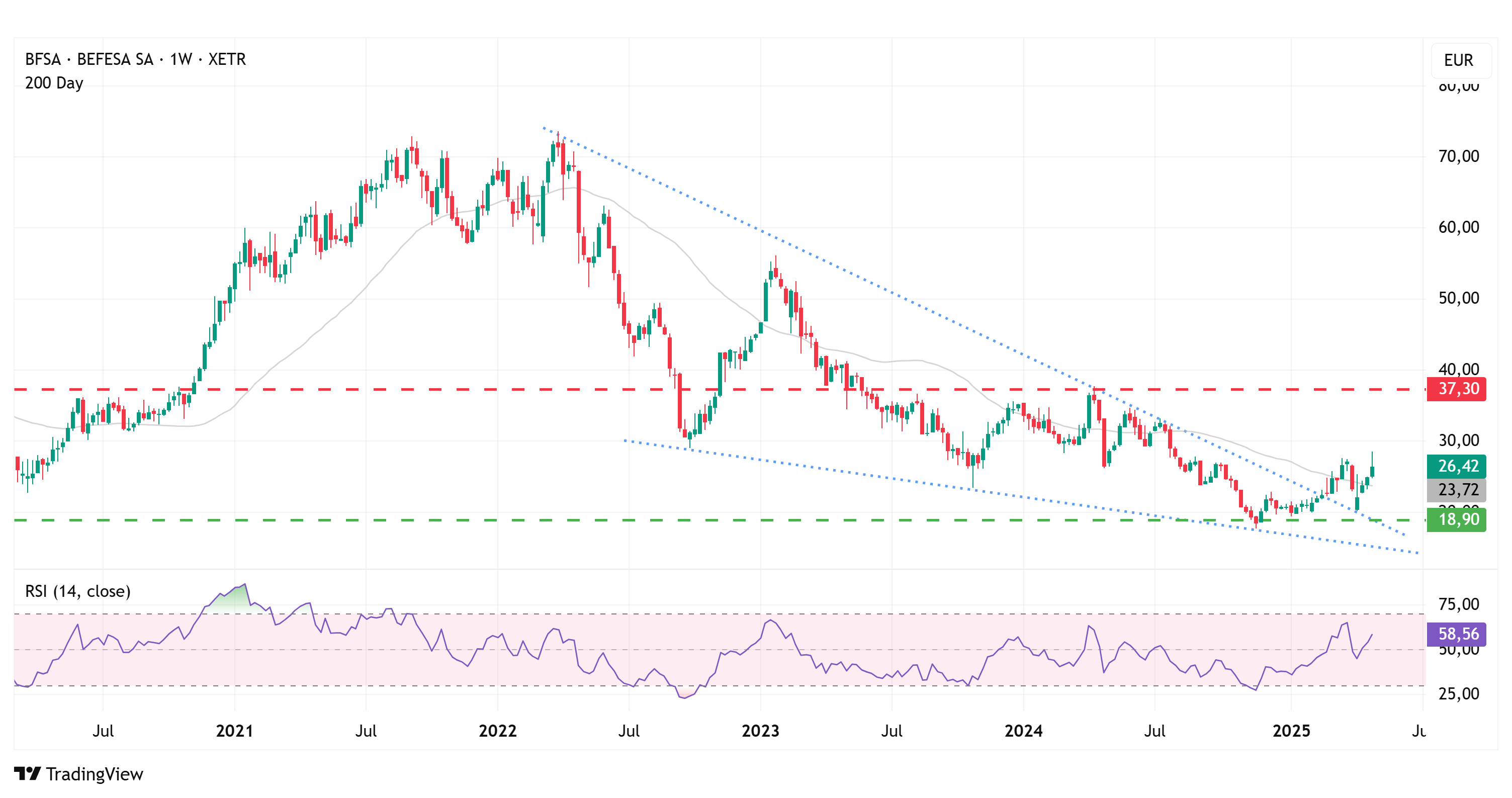
Task: Click the 26,42 current price tag
Action: tap(1456, 466)
